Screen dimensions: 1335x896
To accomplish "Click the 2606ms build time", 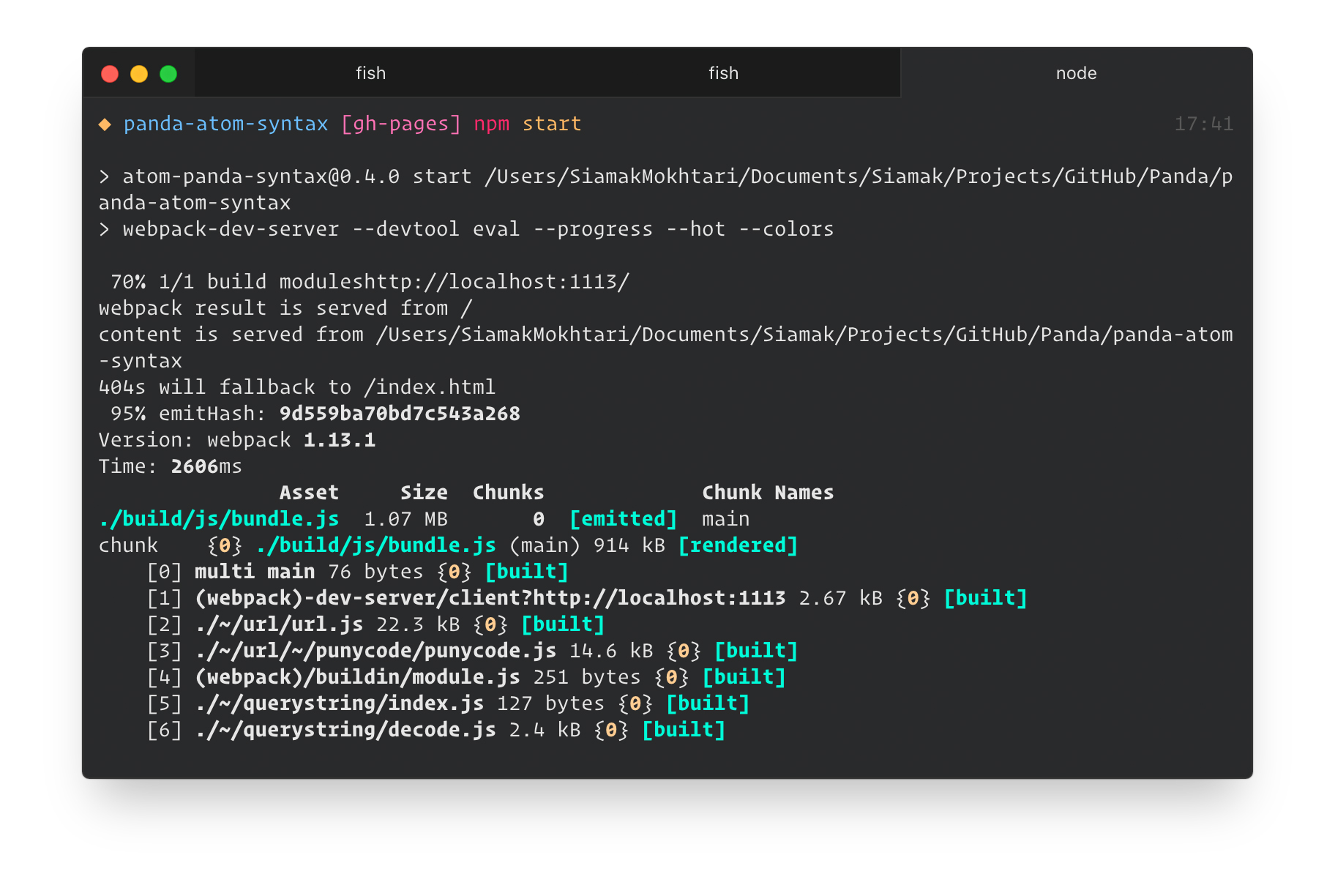I will click(206, 466).
